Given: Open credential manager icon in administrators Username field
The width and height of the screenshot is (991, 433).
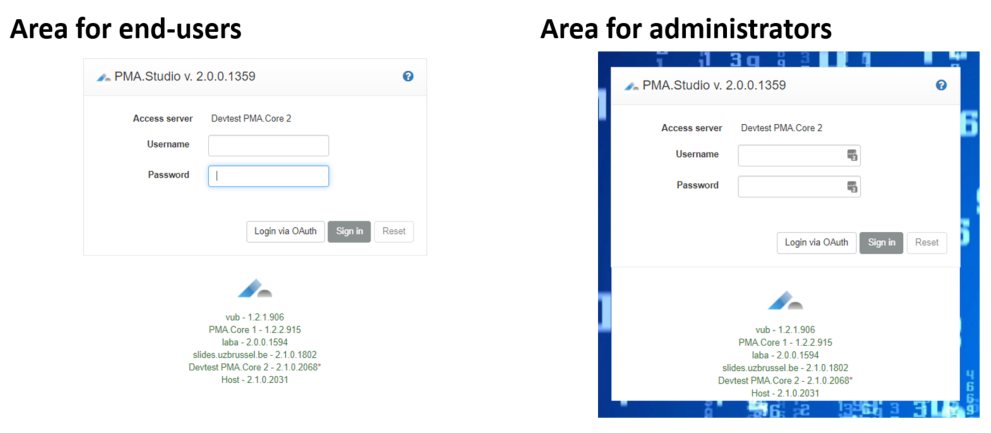Looking at the screenshot, I should coord(852,155).
